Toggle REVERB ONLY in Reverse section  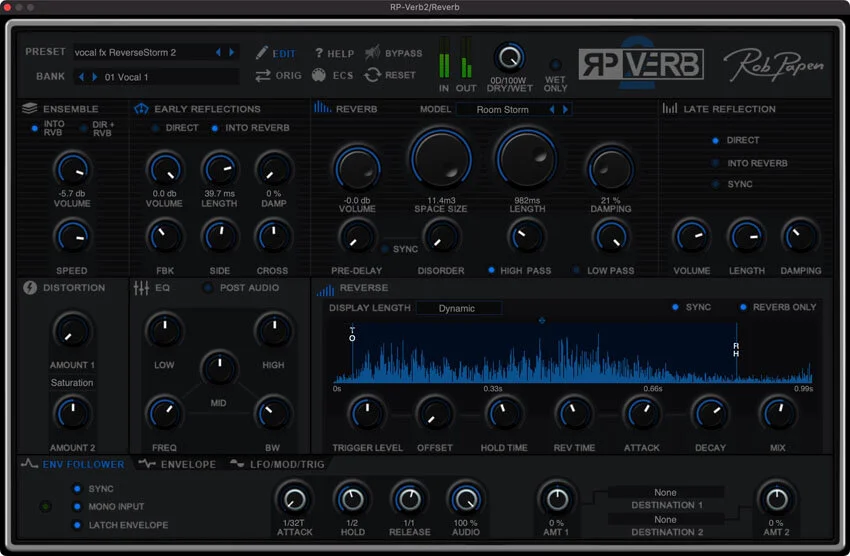(x=743, y=307)
